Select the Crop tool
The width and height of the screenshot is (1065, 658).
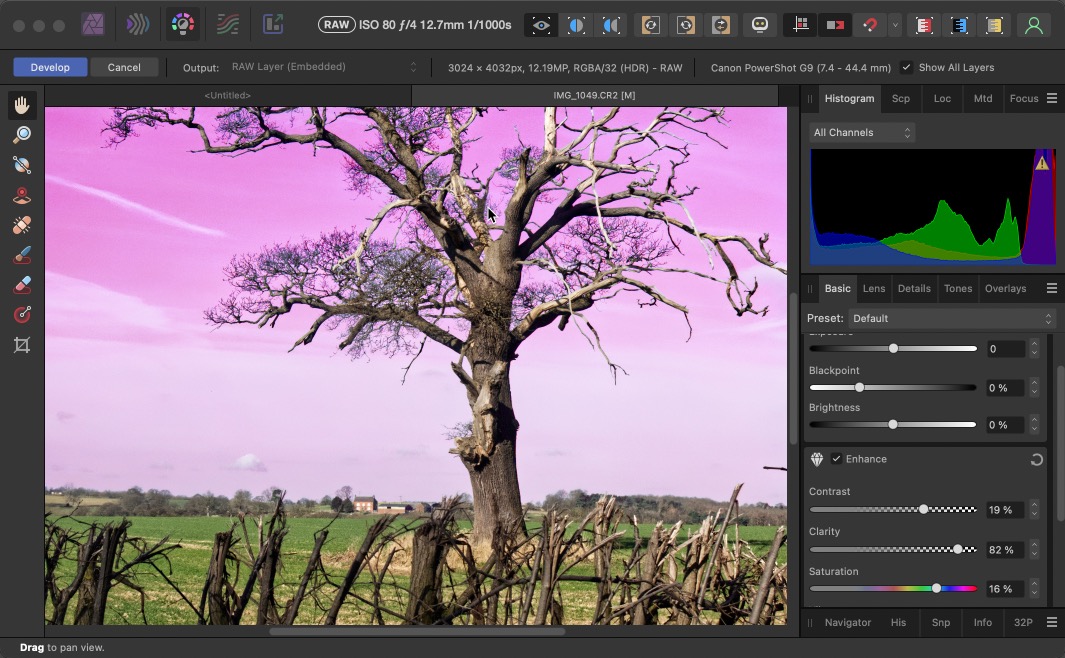click(x=22, y=345)
